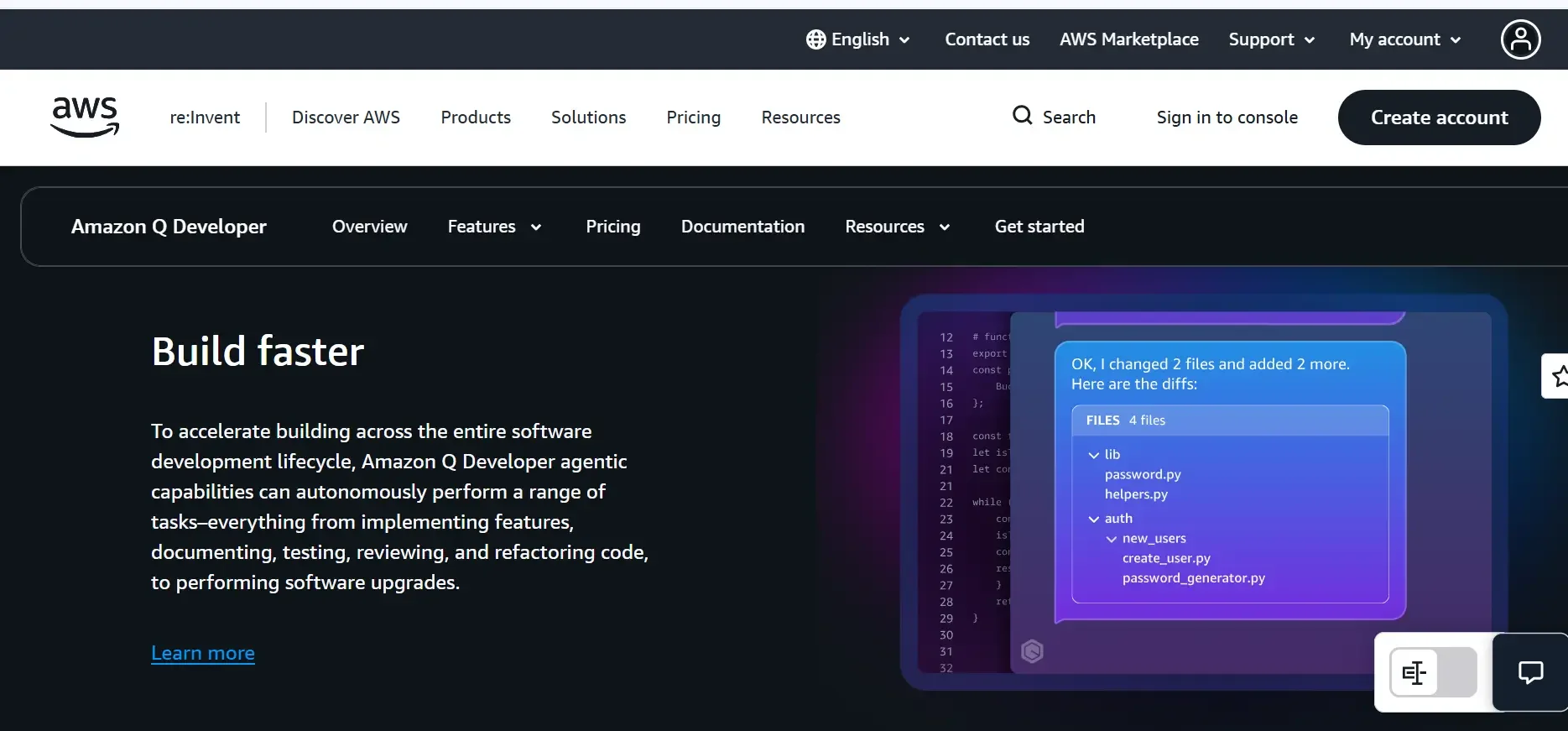Click the Contact us link

click(x=987, y=39)
